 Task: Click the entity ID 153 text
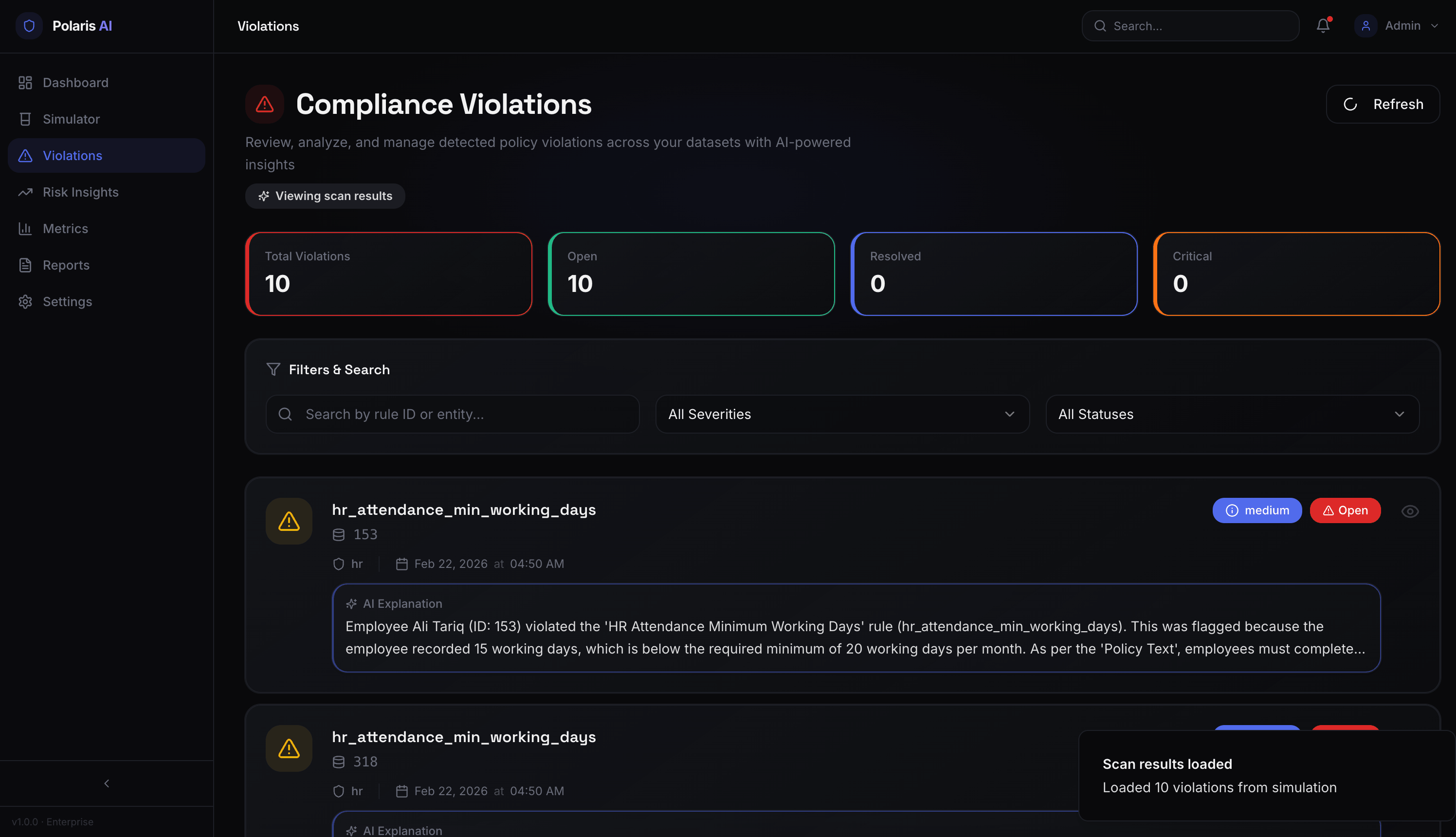[365, 534]
